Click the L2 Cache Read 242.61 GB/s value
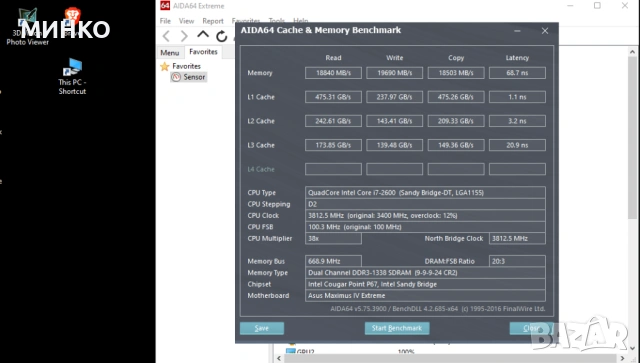This screenshot has height=363, width=640. pos(333,121)
